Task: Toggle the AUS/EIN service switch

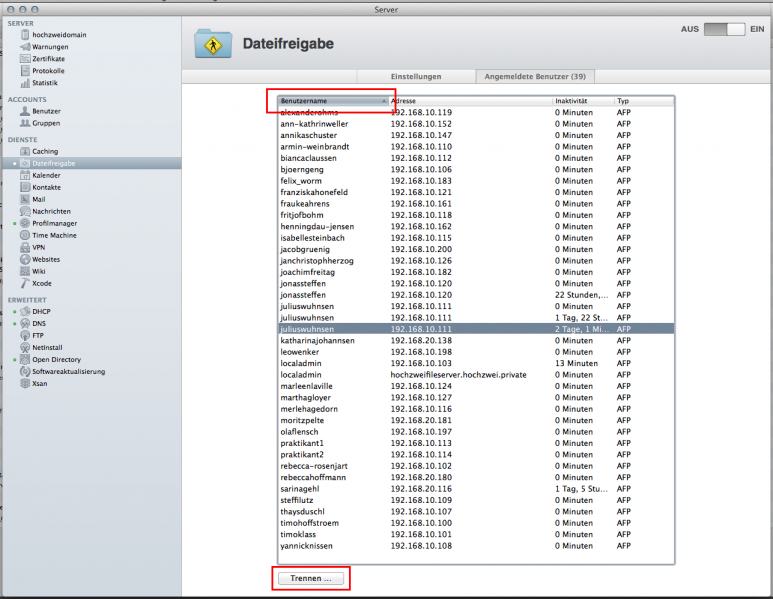Action: click(725, 30)
